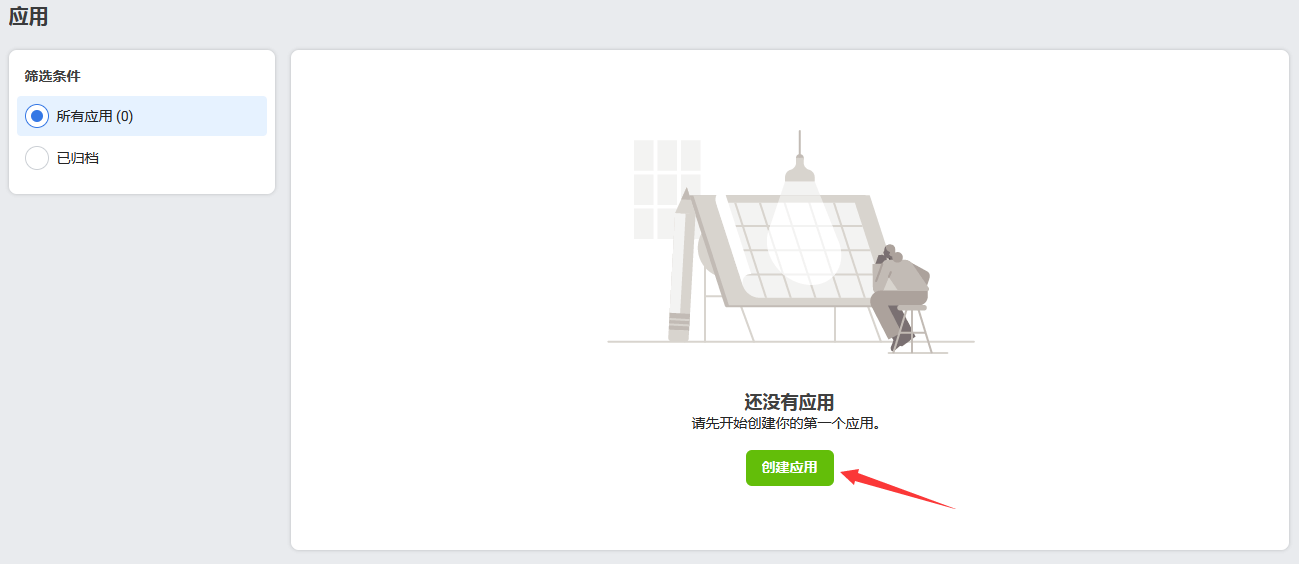Image resolution: width=1299 pixels, height=564 pixels.
Task: Click the 已归档 filter label text
Action: [78, 158]
